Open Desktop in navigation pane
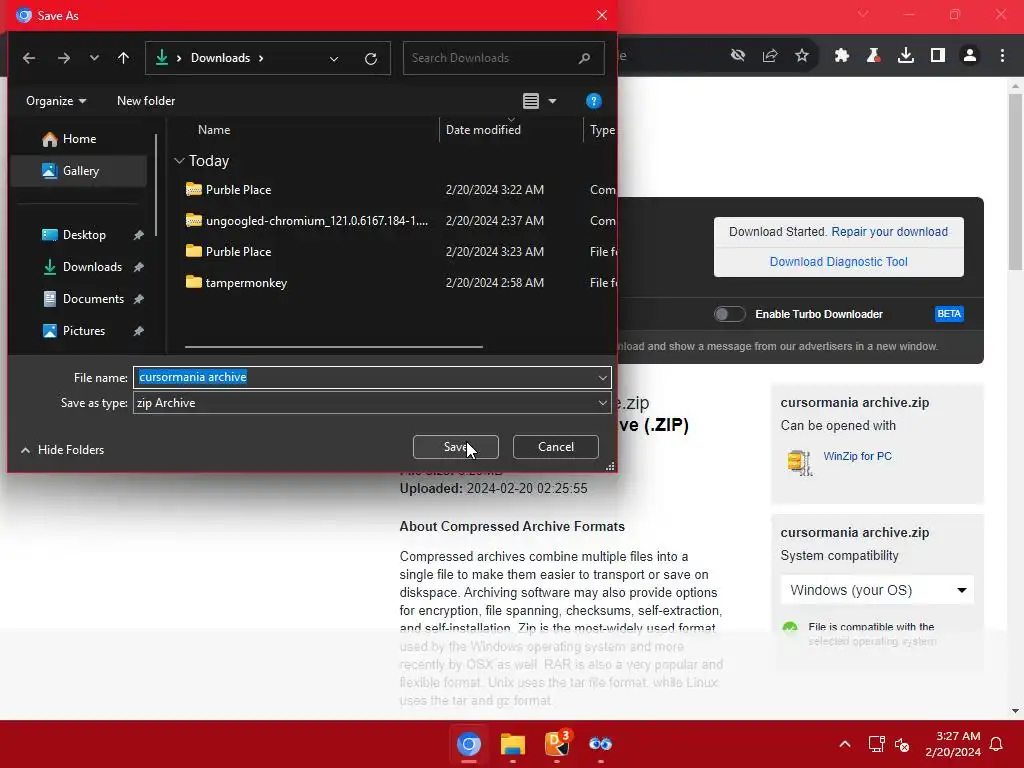The height and width of the screenshot is (768, 1024). pos(83,235)
